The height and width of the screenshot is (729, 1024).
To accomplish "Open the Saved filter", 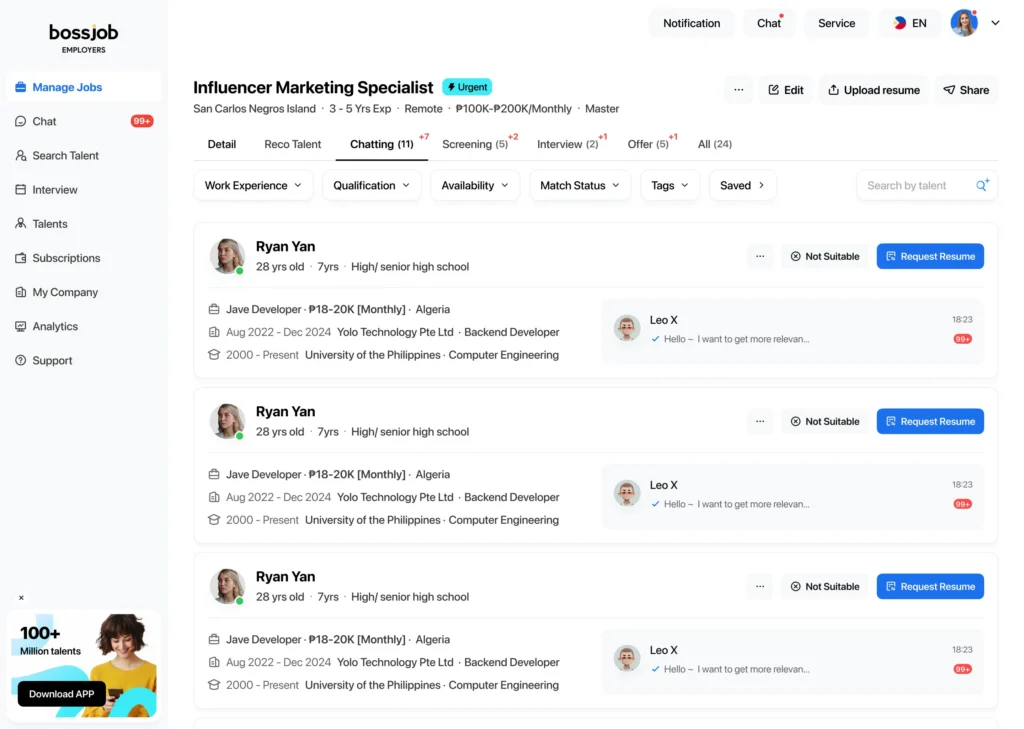I will click(743, 186).
